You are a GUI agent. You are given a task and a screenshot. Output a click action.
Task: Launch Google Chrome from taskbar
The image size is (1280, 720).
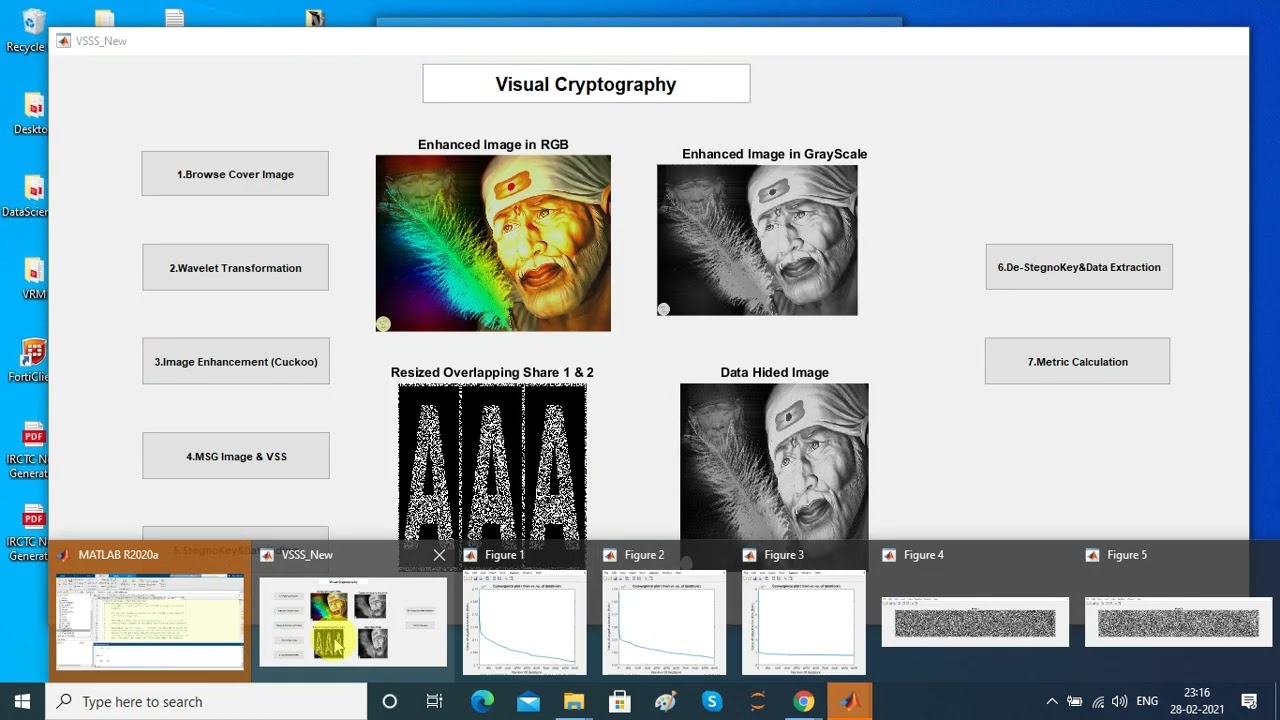(804, 701)
